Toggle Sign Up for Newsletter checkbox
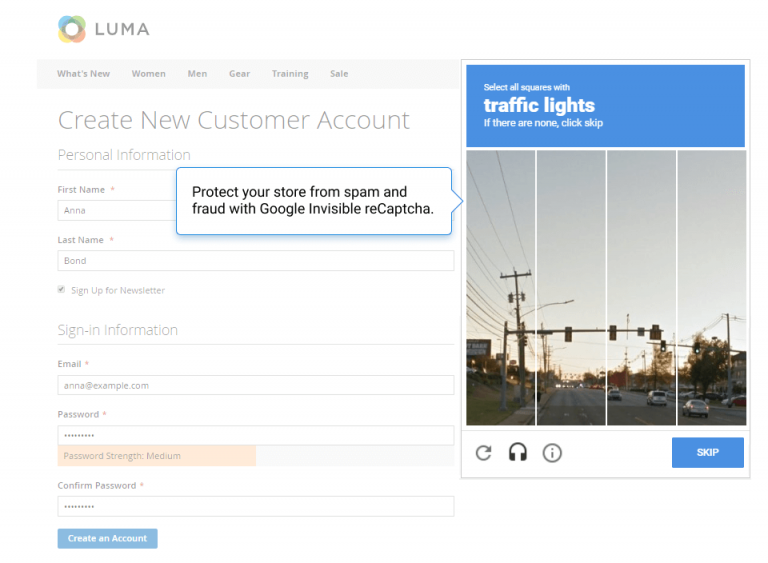 pyautogui.click(x=63, y=290)
